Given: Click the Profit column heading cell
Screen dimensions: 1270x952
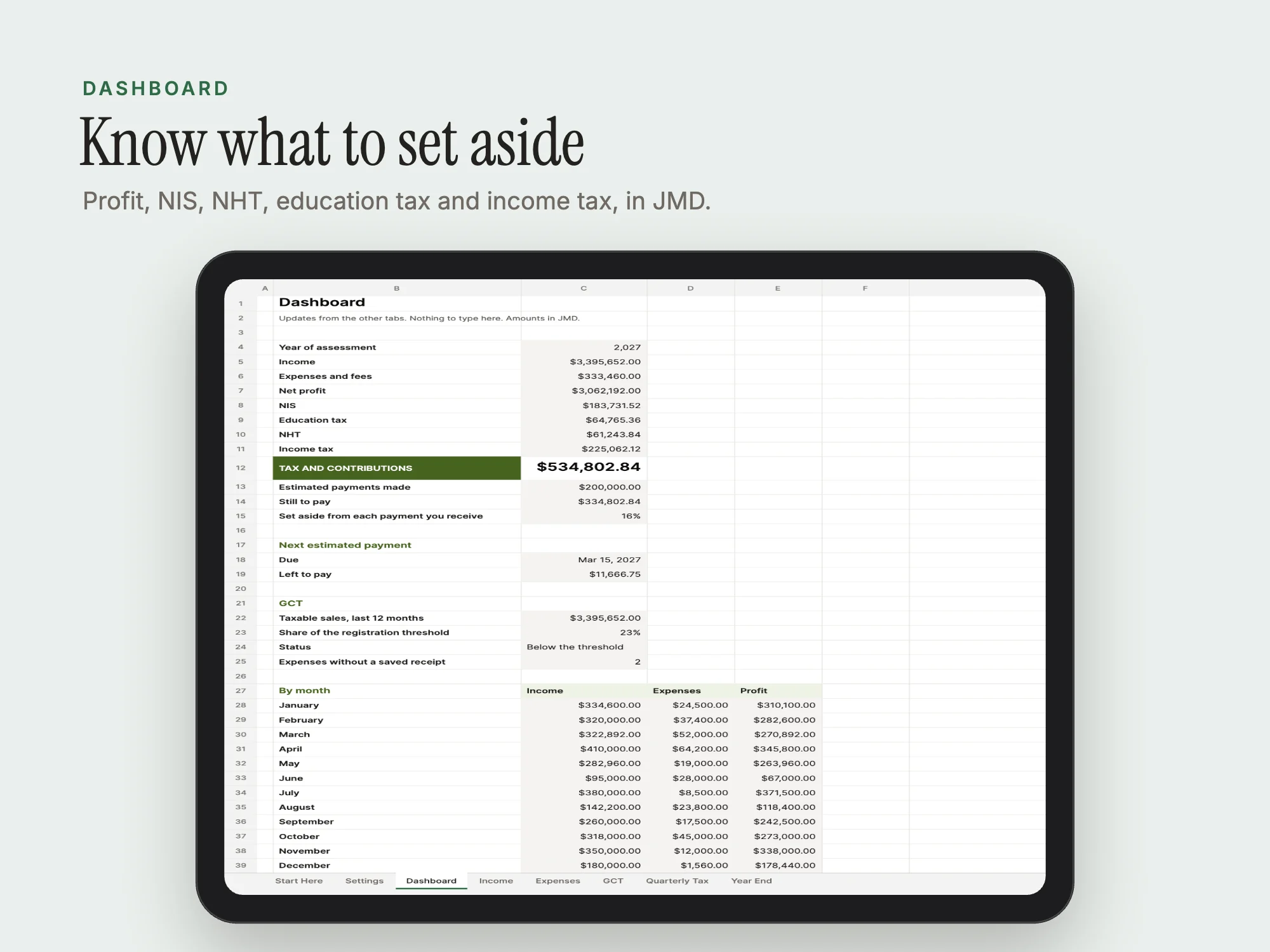Looking at the screenshot, I should tap(778, 691).
